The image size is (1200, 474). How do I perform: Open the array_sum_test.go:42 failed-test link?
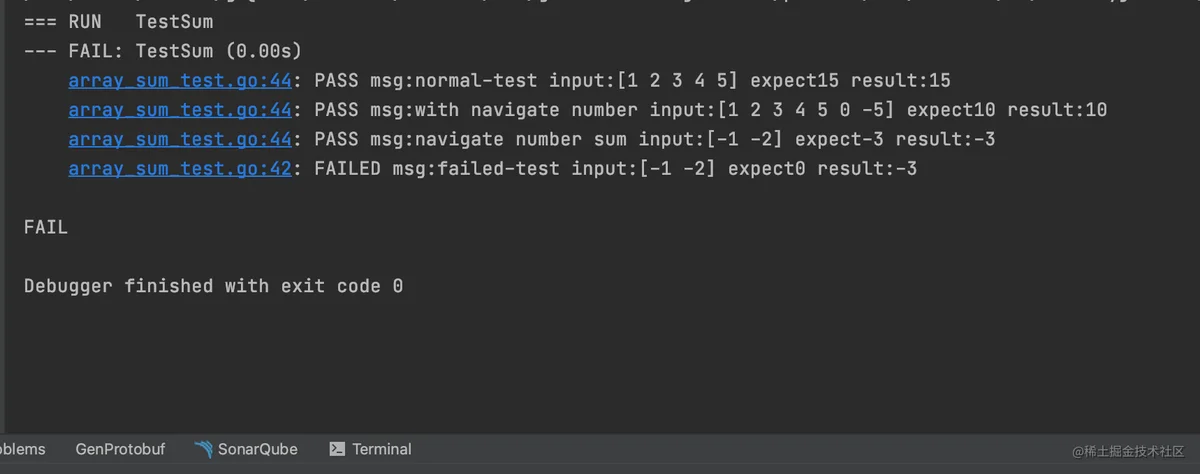click(x=180, y=169)
